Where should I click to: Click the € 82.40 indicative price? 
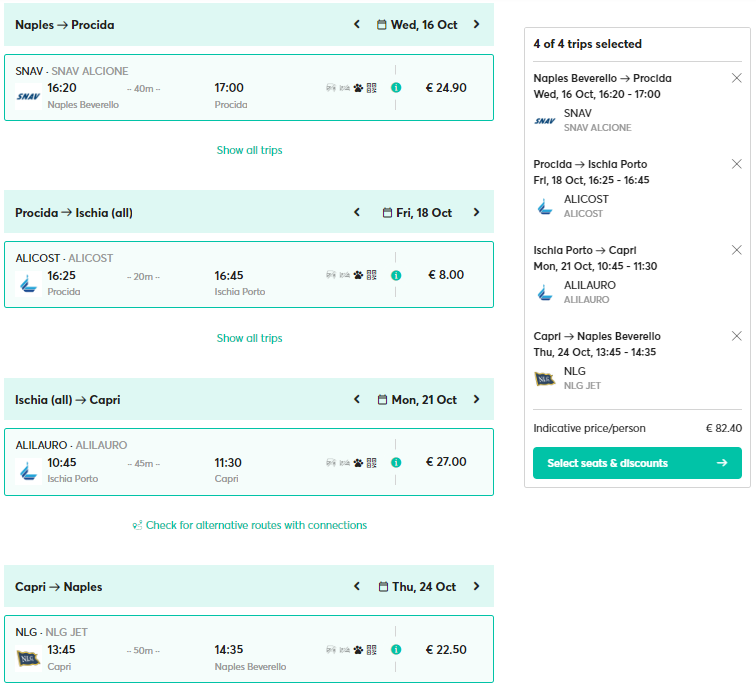724,428
